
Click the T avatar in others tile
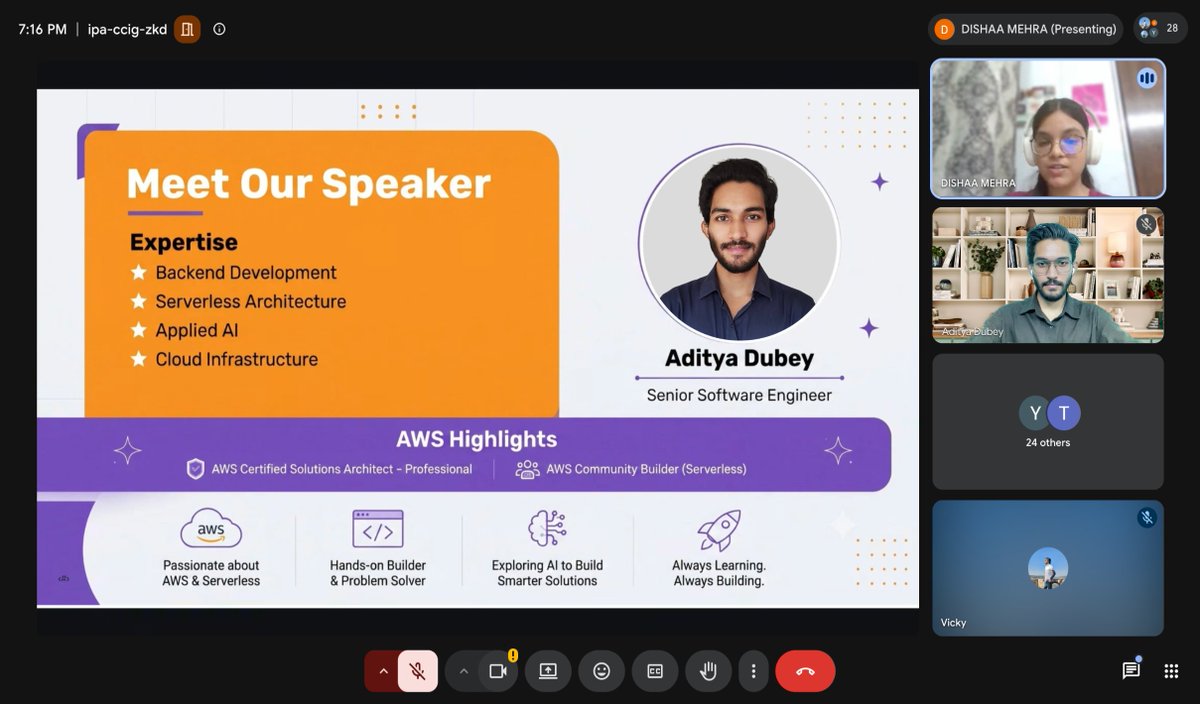tap(1064, 413)
